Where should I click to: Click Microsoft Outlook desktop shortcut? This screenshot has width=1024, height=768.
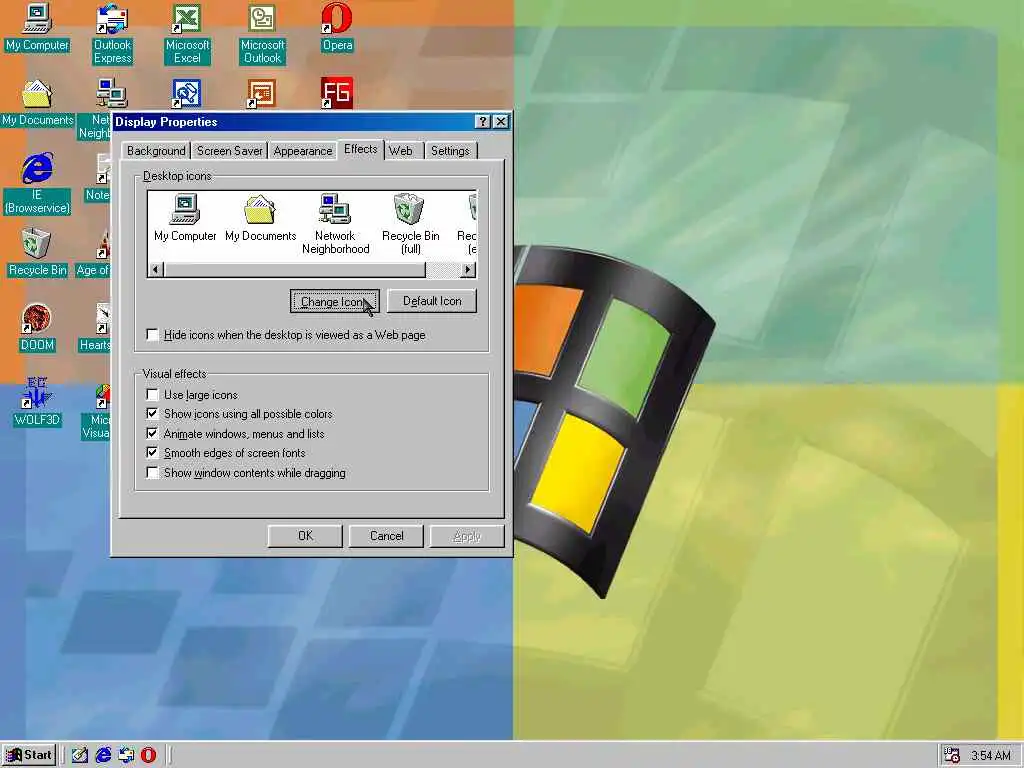coord(262,33)
